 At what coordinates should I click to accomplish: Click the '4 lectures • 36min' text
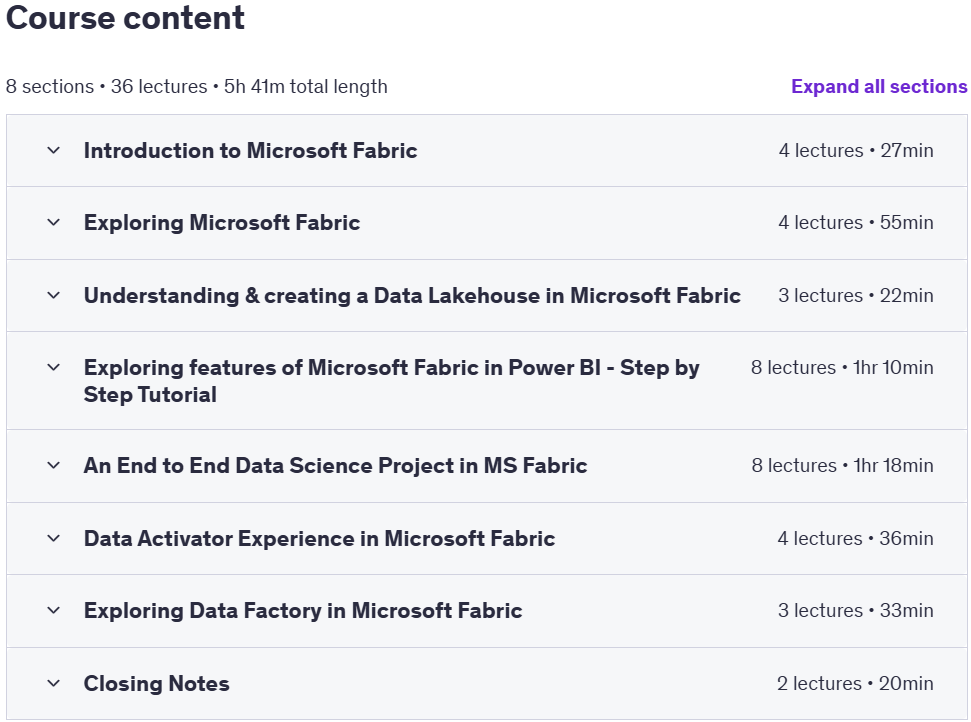(x=856, y=538)
